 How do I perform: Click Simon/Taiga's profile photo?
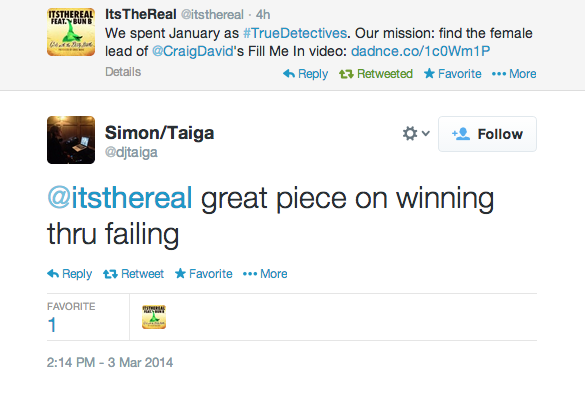pos(71,140)
